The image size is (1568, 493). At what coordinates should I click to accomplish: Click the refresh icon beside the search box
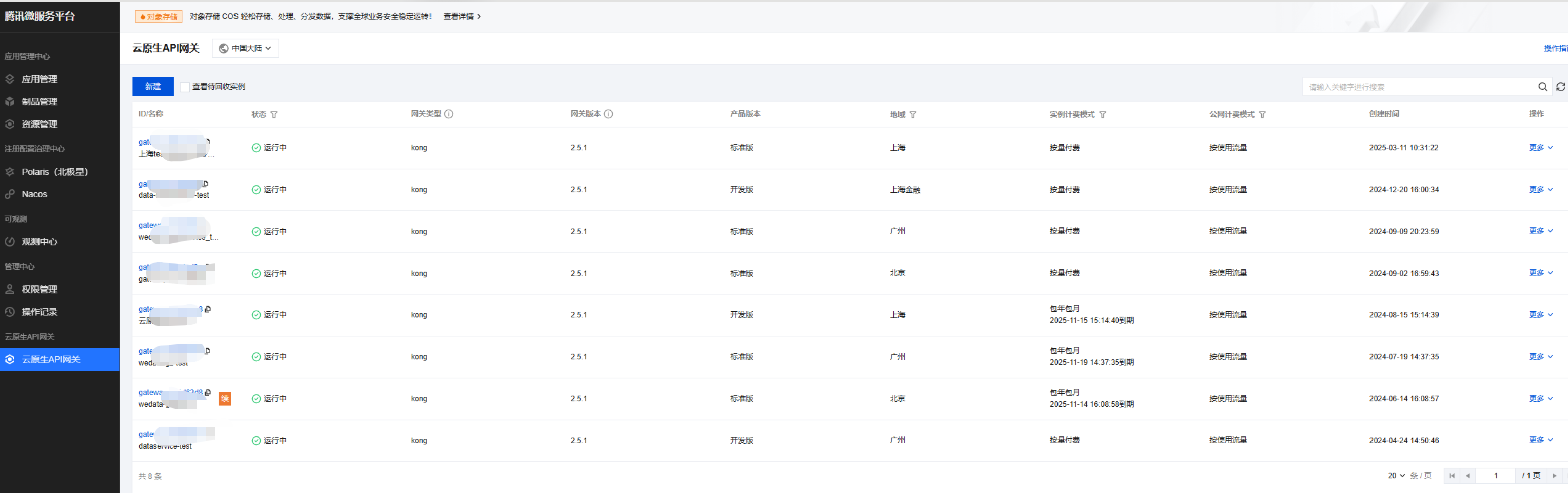(x=1561, y=87)
